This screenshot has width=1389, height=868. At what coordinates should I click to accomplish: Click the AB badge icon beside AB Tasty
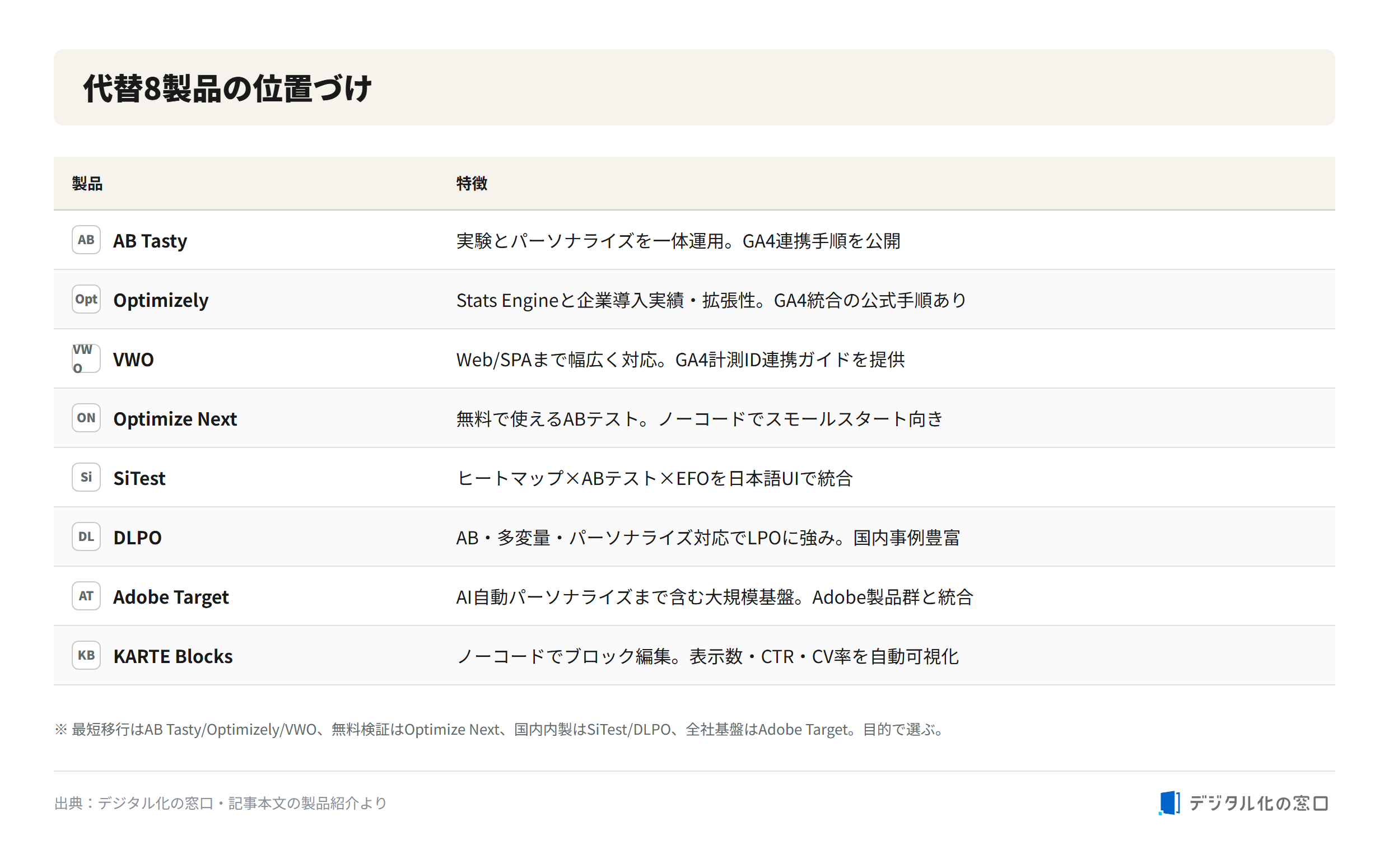(x=86, y=240)
